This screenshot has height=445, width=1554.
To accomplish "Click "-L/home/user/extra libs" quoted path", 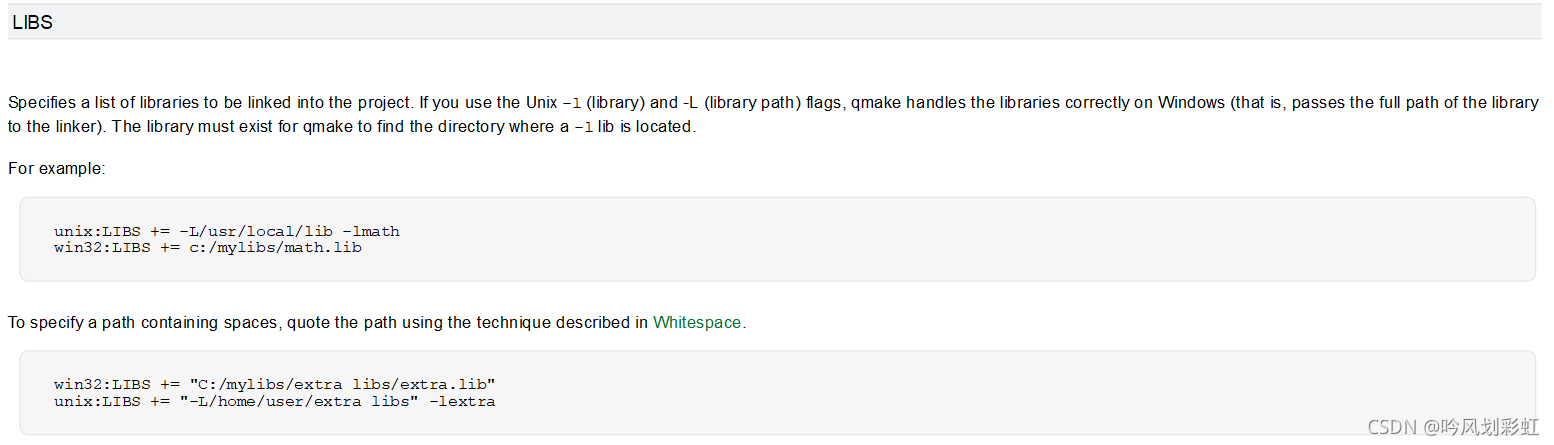I will (299, 401).
